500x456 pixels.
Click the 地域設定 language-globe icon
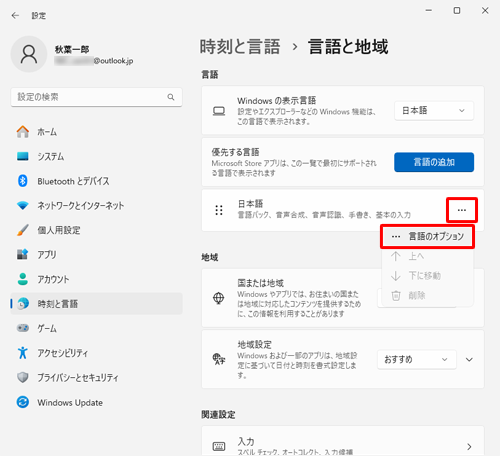coord(219,359)
